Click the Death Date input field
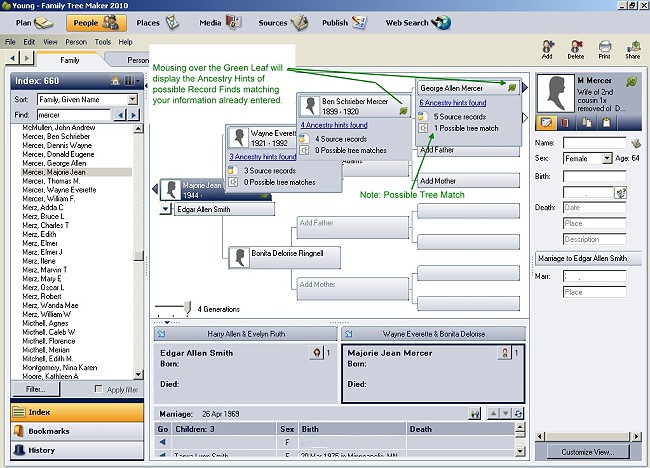Image resolution: width=650 pixels, height=468 pixels. pyautogui.click(x=594, y=208)
